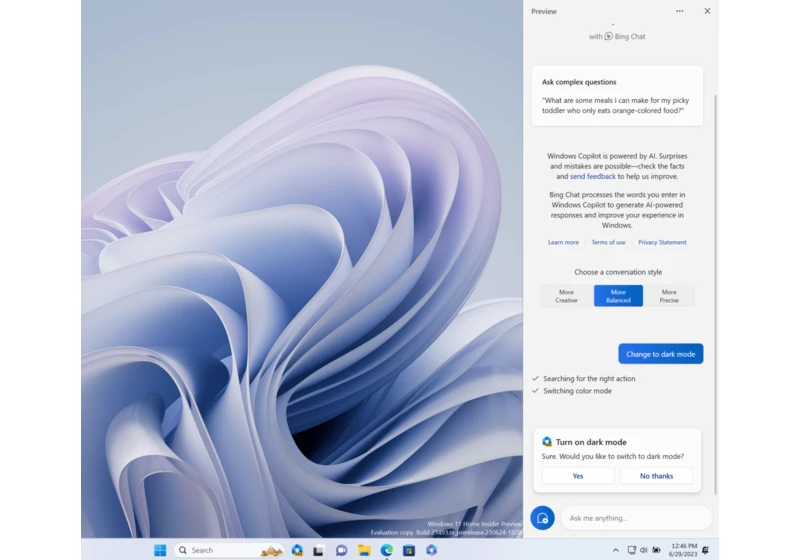Launch the Chat app from taskbar
The height and width of the screenshot is (560, 800).
point(341,550)
